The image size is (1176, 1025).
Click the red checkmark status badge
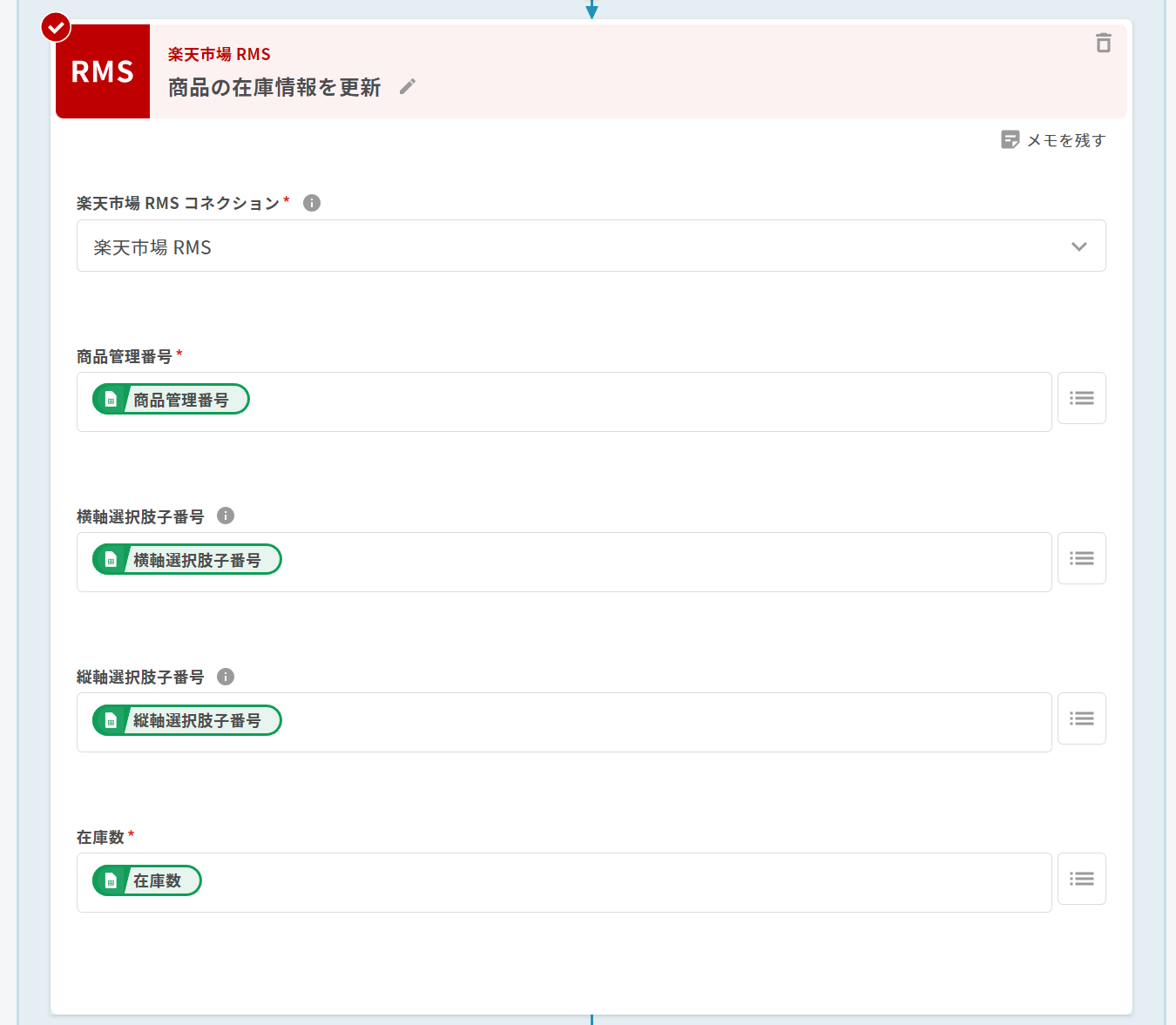pyautogui.click(x=57, y=28)
